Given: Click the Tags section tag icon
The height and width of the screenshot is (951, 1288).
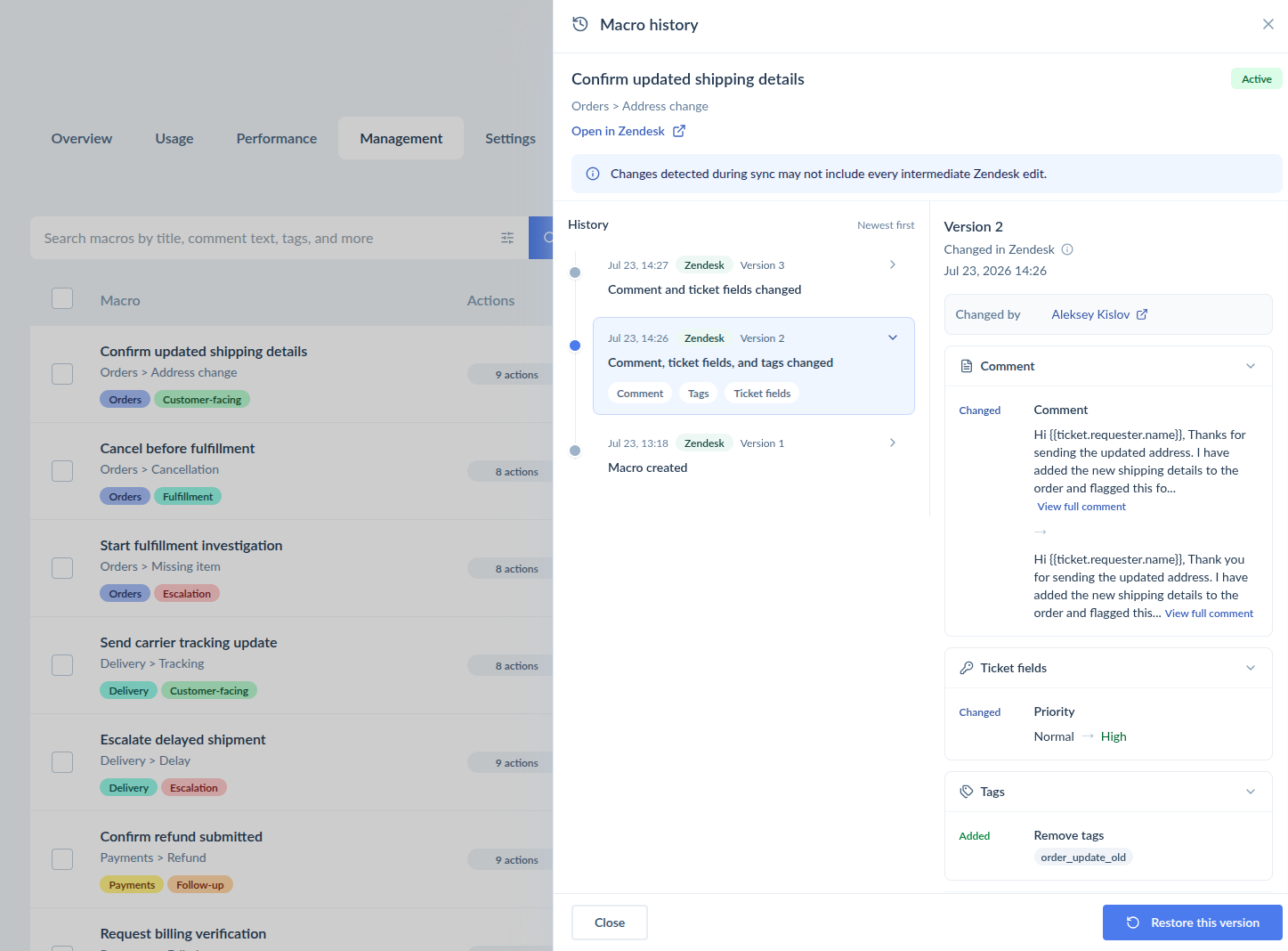Looking at the screenshot, I should pos(967,792).
